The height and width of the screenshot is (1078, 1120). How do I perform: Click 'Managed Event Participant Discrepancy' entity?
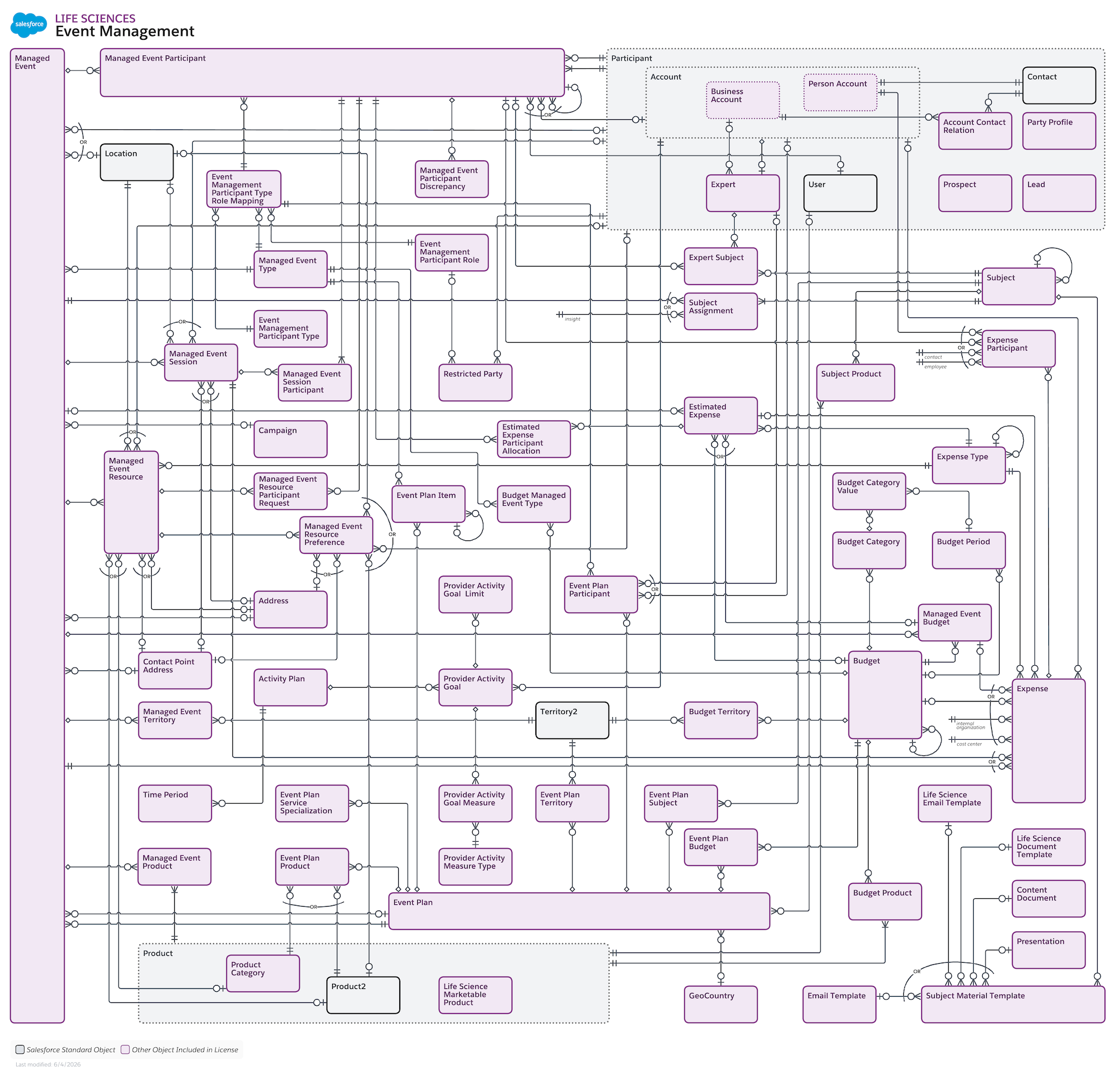tap(451, 179)
